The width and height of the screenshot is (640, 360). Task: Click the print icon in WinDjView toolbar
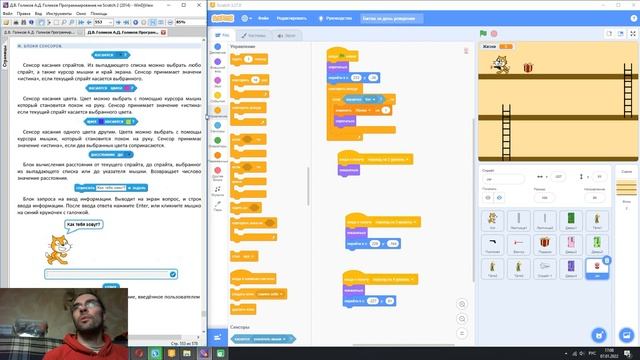[24, 22]
